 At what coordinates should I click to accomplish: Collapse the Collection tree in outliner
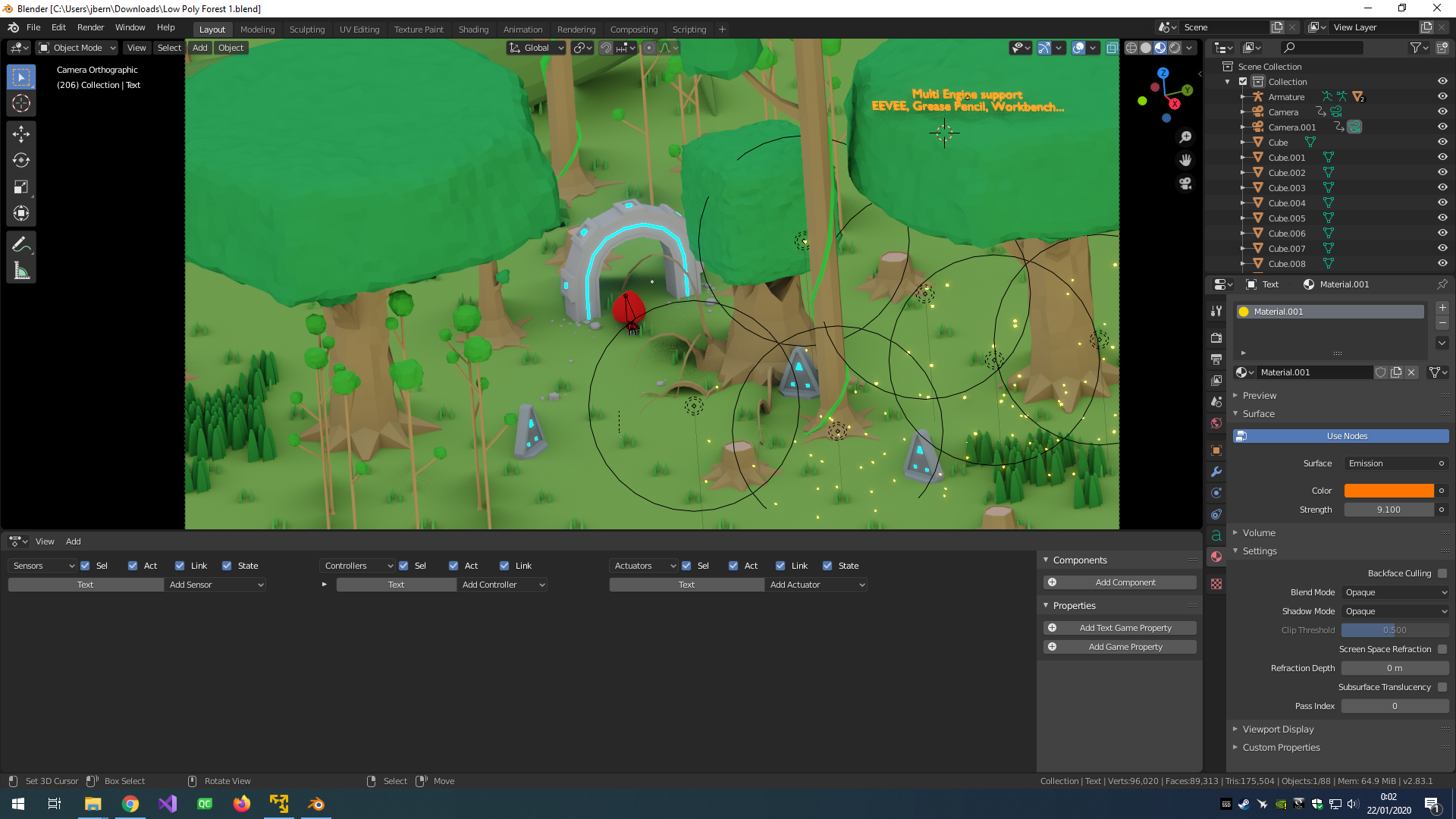[1228, 82]
